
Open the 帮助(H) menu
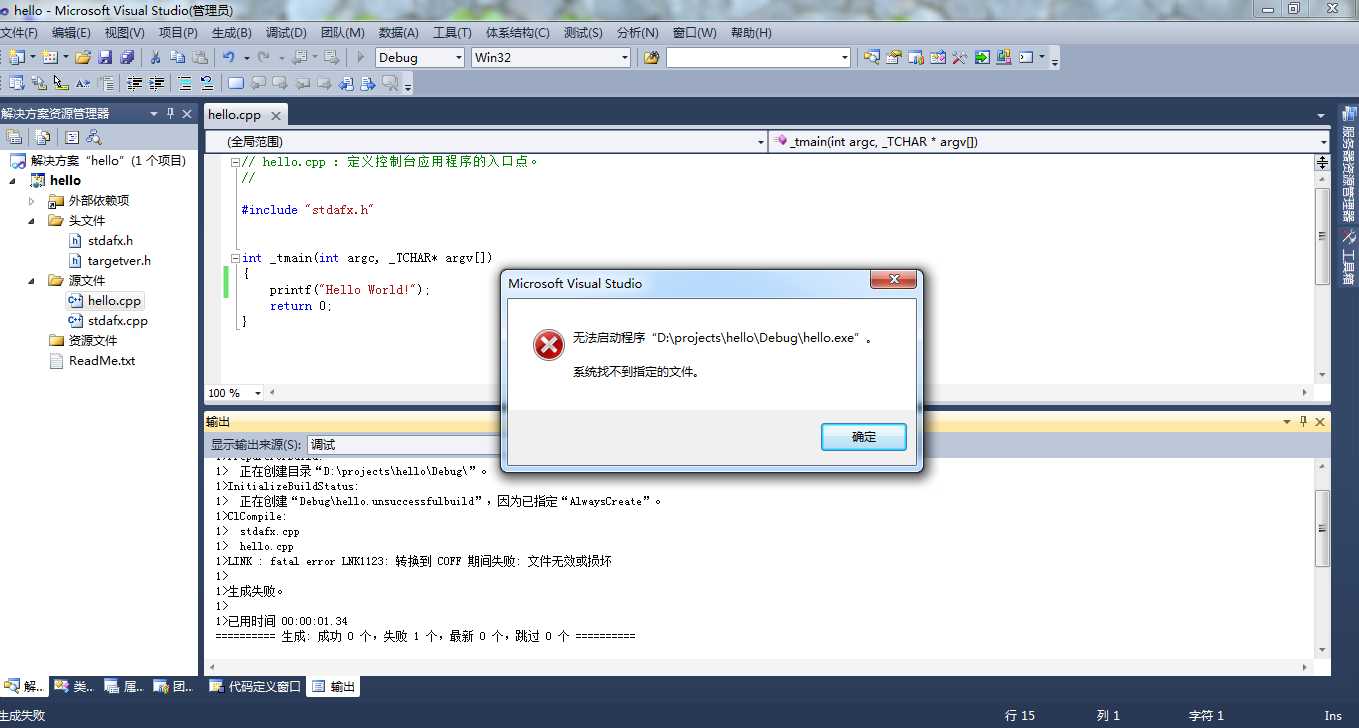[751, 32]
